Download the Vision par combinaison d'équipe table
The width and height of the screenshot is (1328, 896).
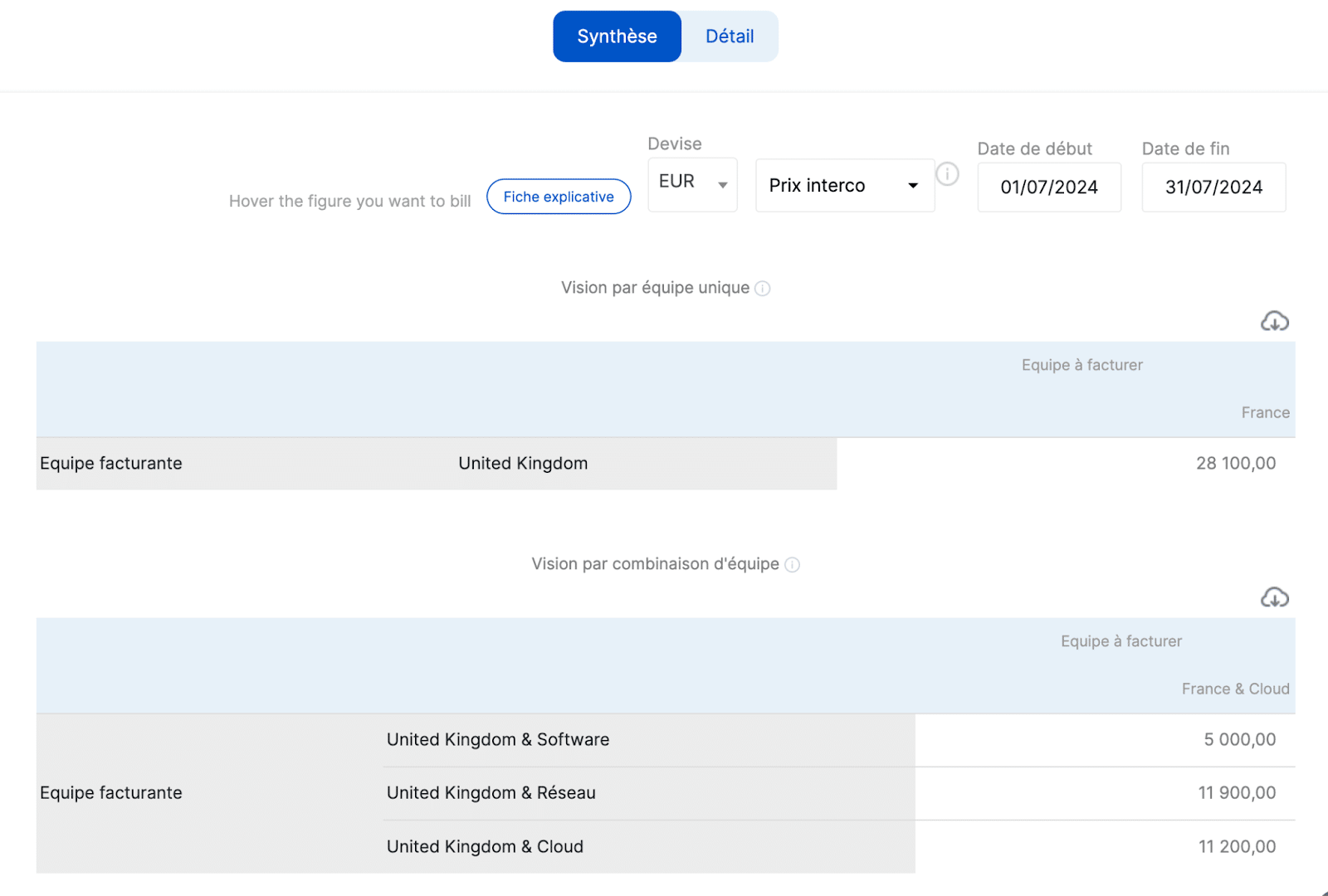1275,597
